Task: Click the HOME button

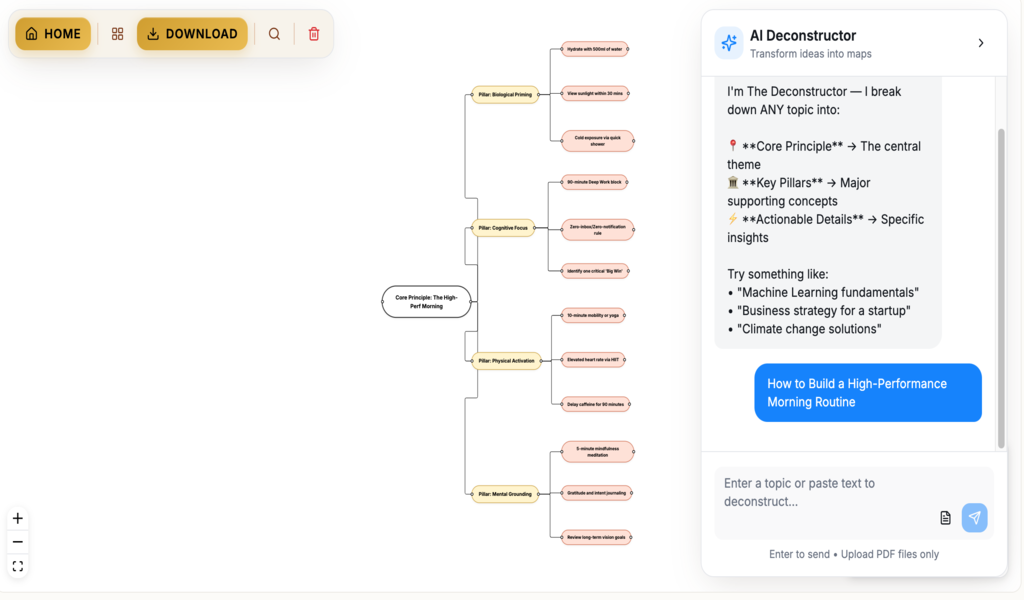Action: [x=53, y=34]
